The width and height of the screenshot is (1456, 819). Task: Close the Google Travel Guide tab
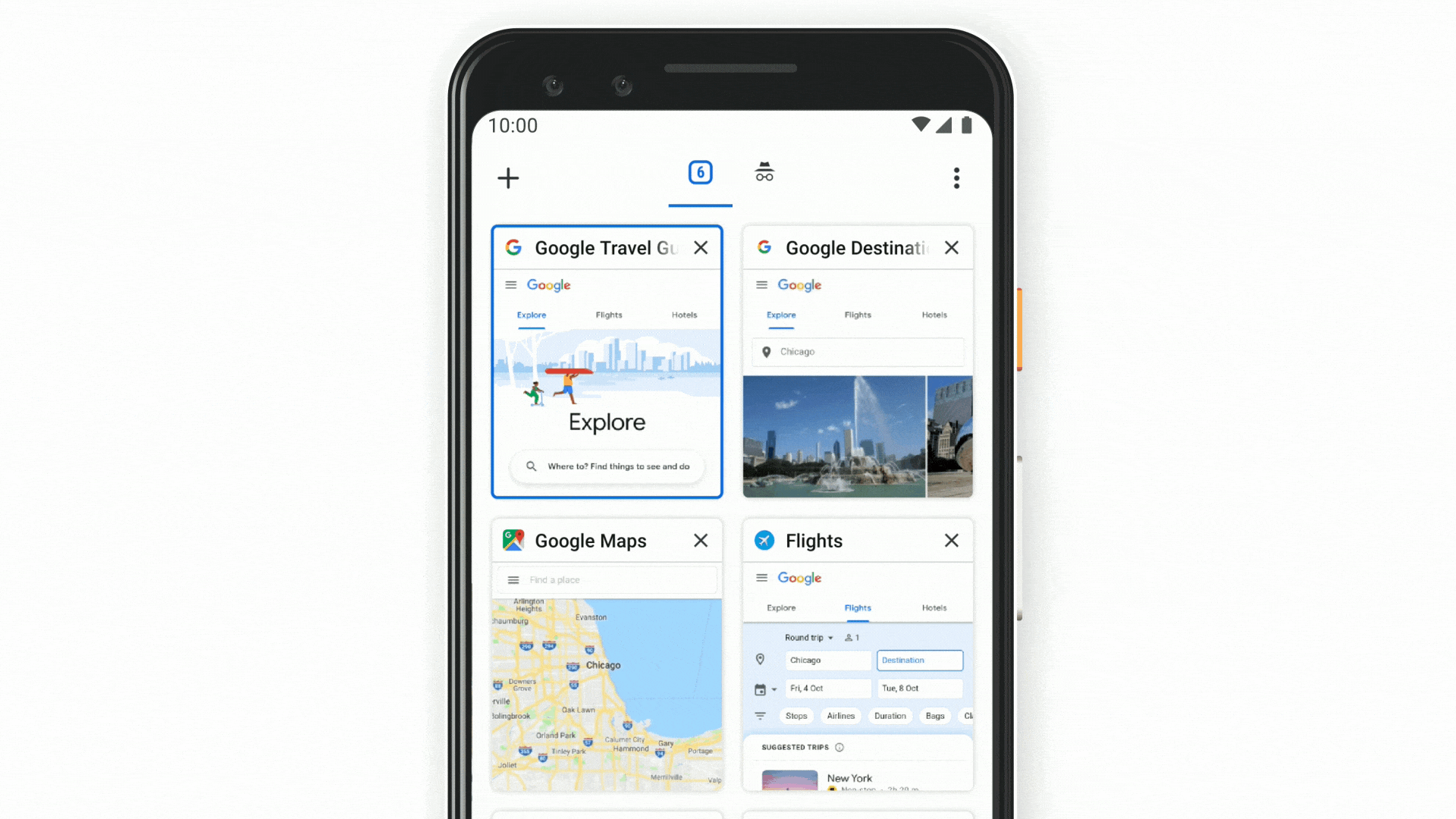click(x=700, y=248)
